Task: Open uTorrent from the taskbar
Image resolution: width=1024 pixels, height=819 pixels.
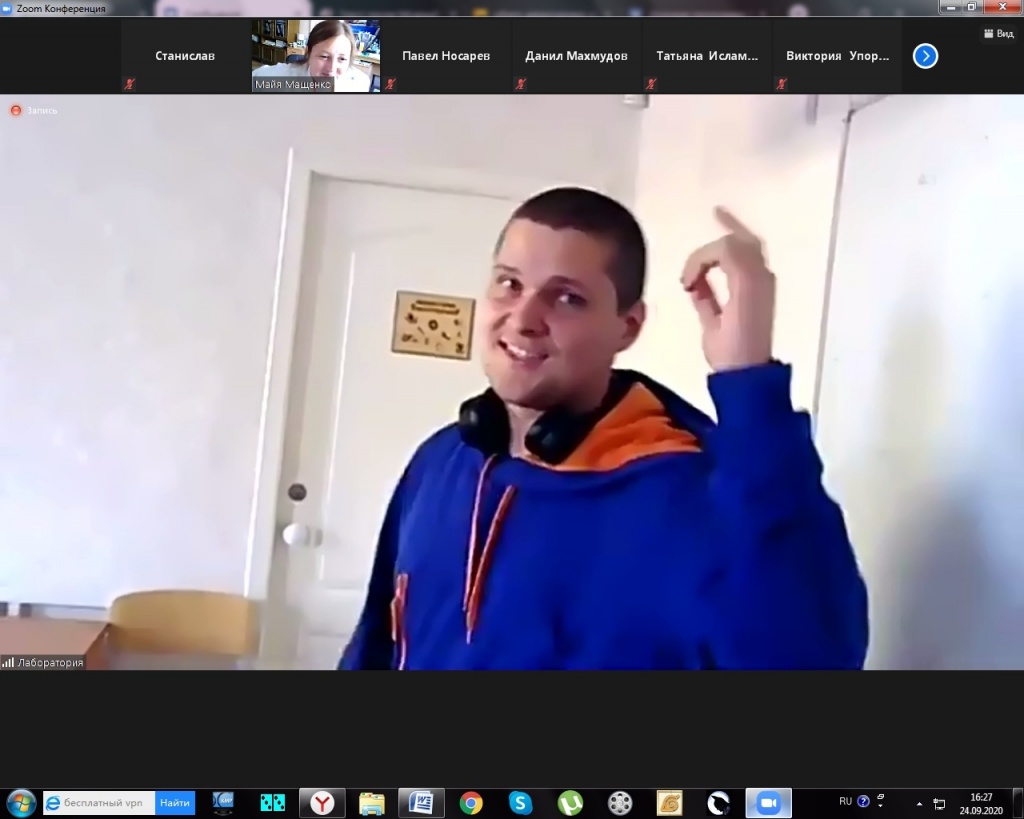Action: (570, 802)
